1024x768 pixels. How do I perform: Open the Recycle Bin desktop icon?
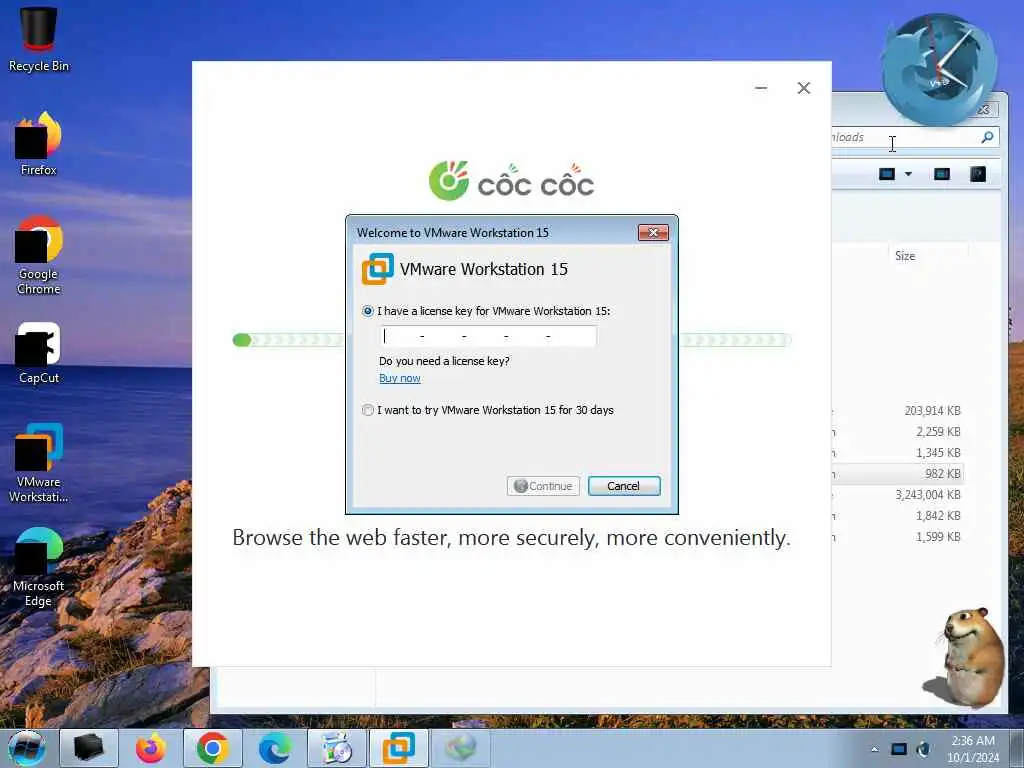click(x=38, y=39)
